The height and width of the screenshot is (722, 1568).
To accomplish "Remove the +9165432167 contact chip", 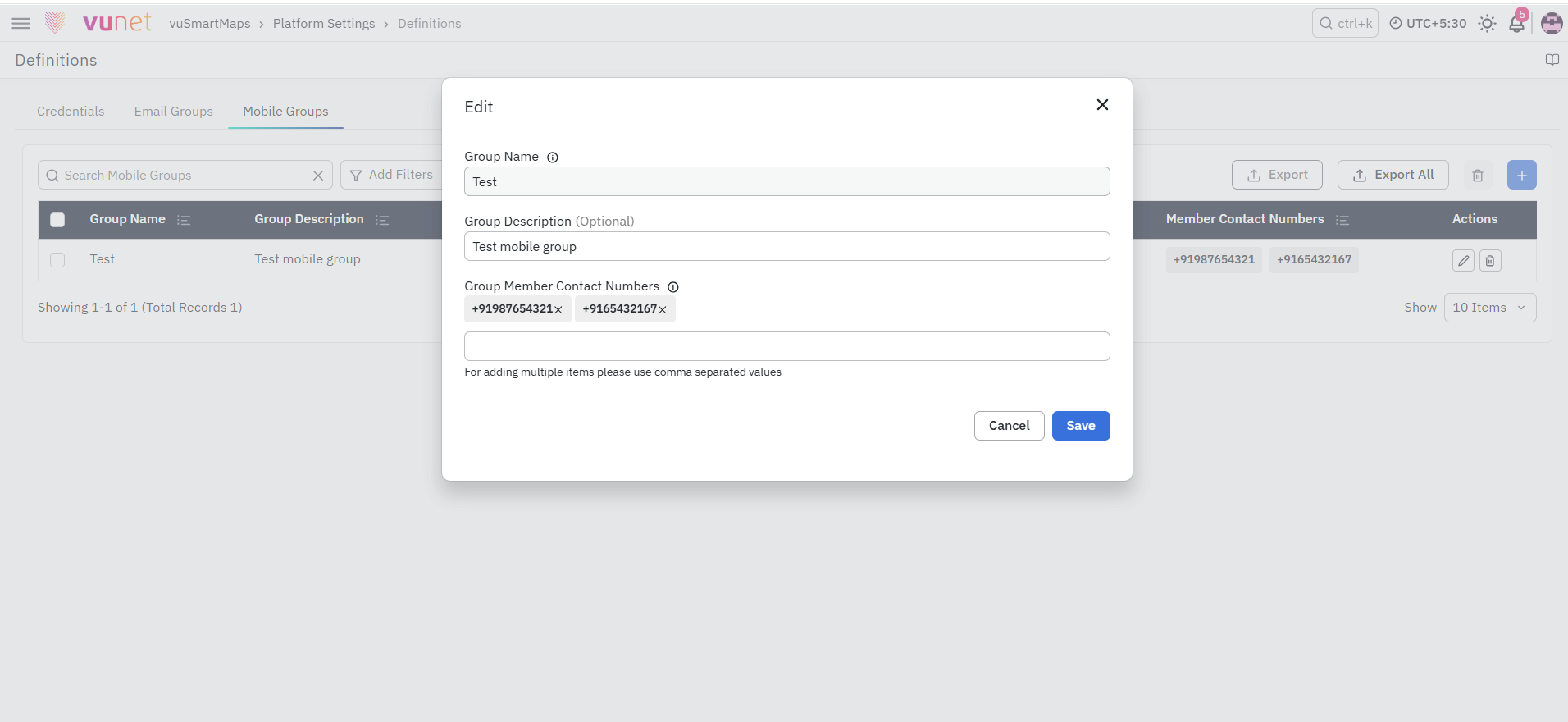I will 663,309.
